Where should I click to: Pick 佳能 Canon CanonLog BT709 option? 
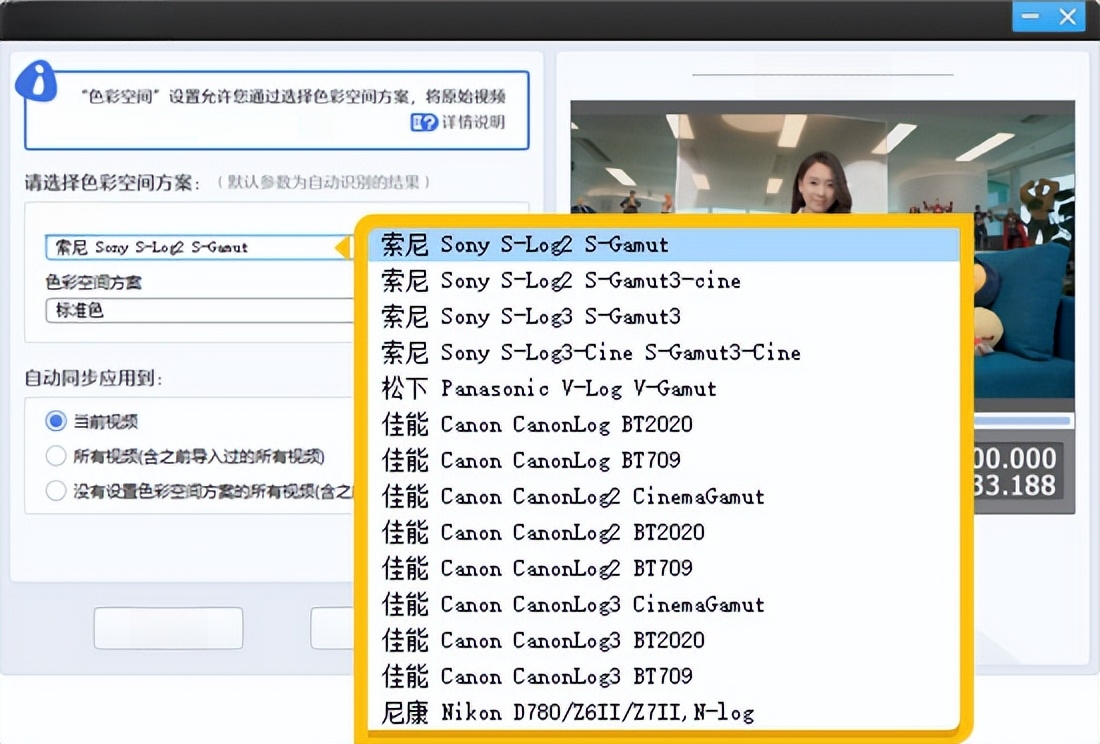click(x=664, y=460)
